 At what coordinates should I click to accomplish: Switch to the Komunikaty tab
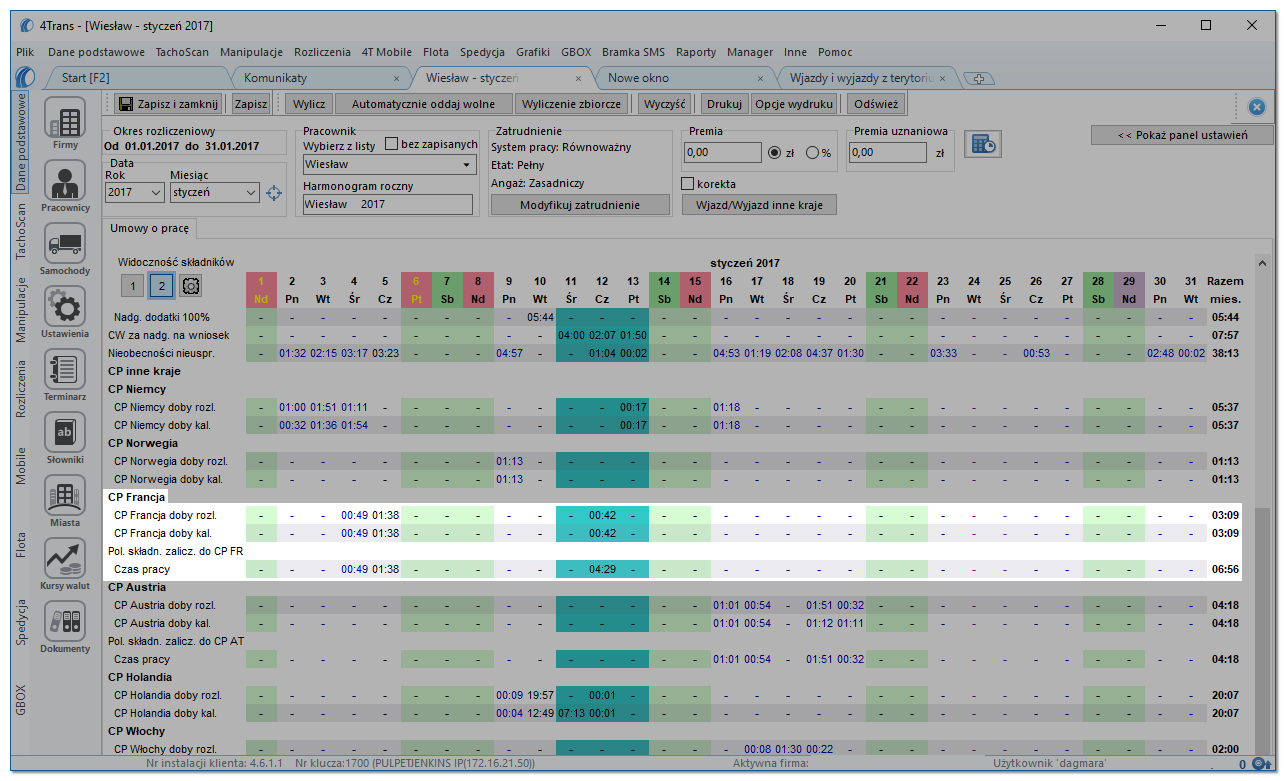pyautogui.click(x=276, y=78)
